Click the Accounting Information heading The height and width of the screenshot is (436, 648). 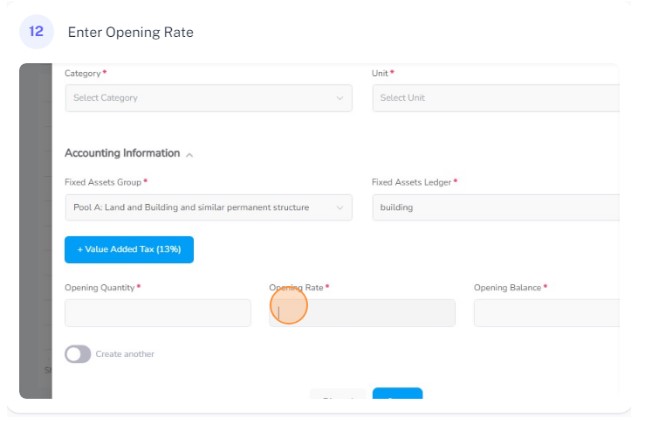tap(122, 153)
